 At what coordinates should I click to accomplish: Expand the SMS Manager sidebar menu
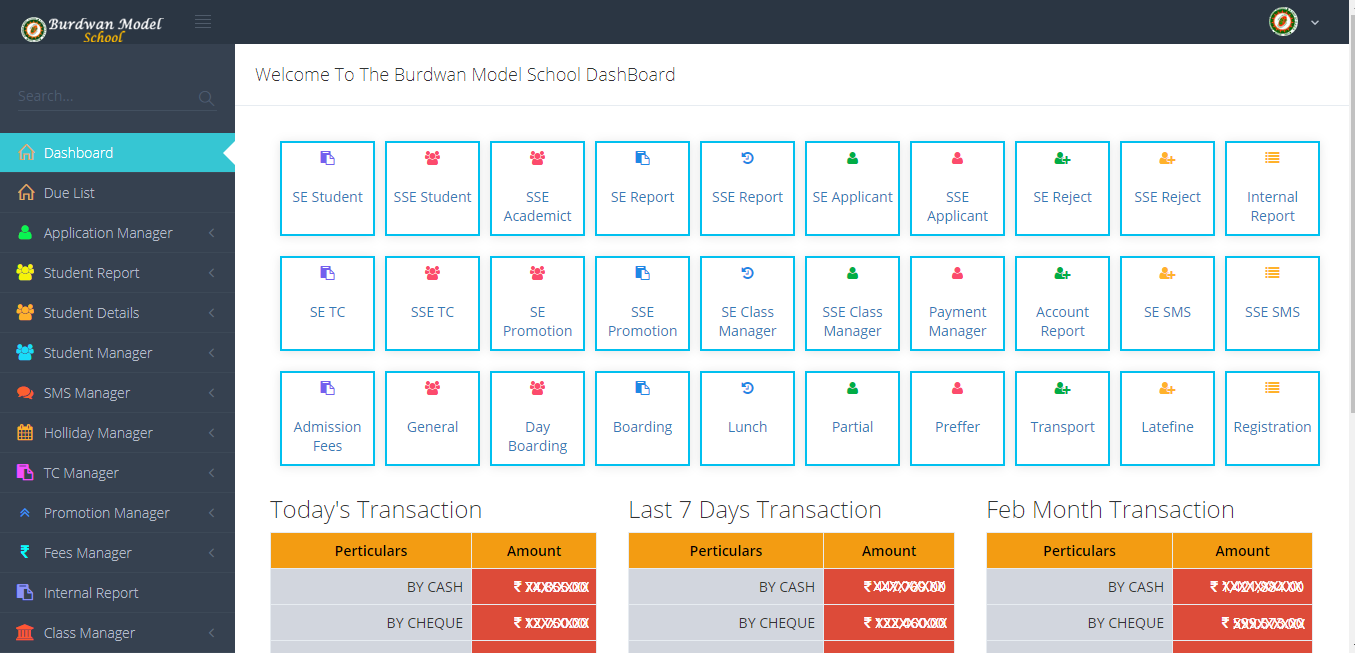click(87, 393)
